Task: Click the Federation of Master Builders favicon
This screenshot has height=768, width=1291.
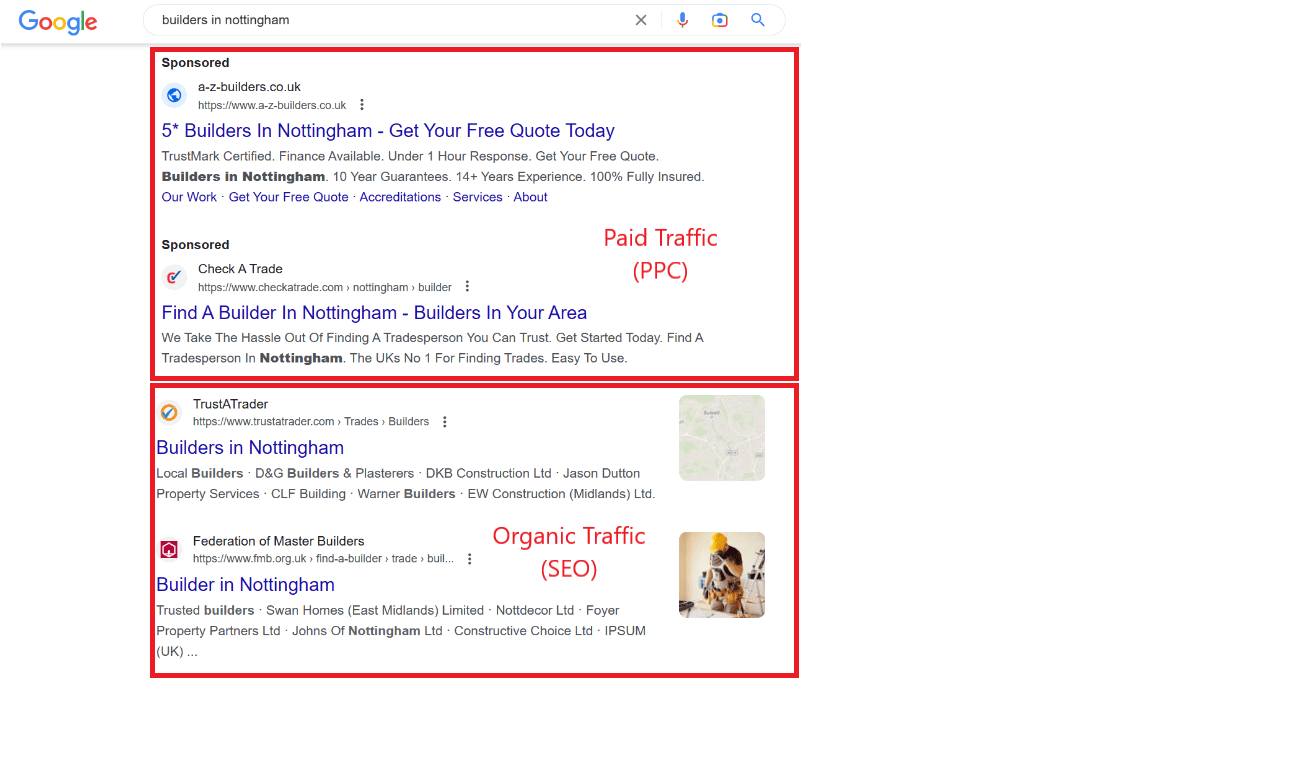Action: coord(169,549)
